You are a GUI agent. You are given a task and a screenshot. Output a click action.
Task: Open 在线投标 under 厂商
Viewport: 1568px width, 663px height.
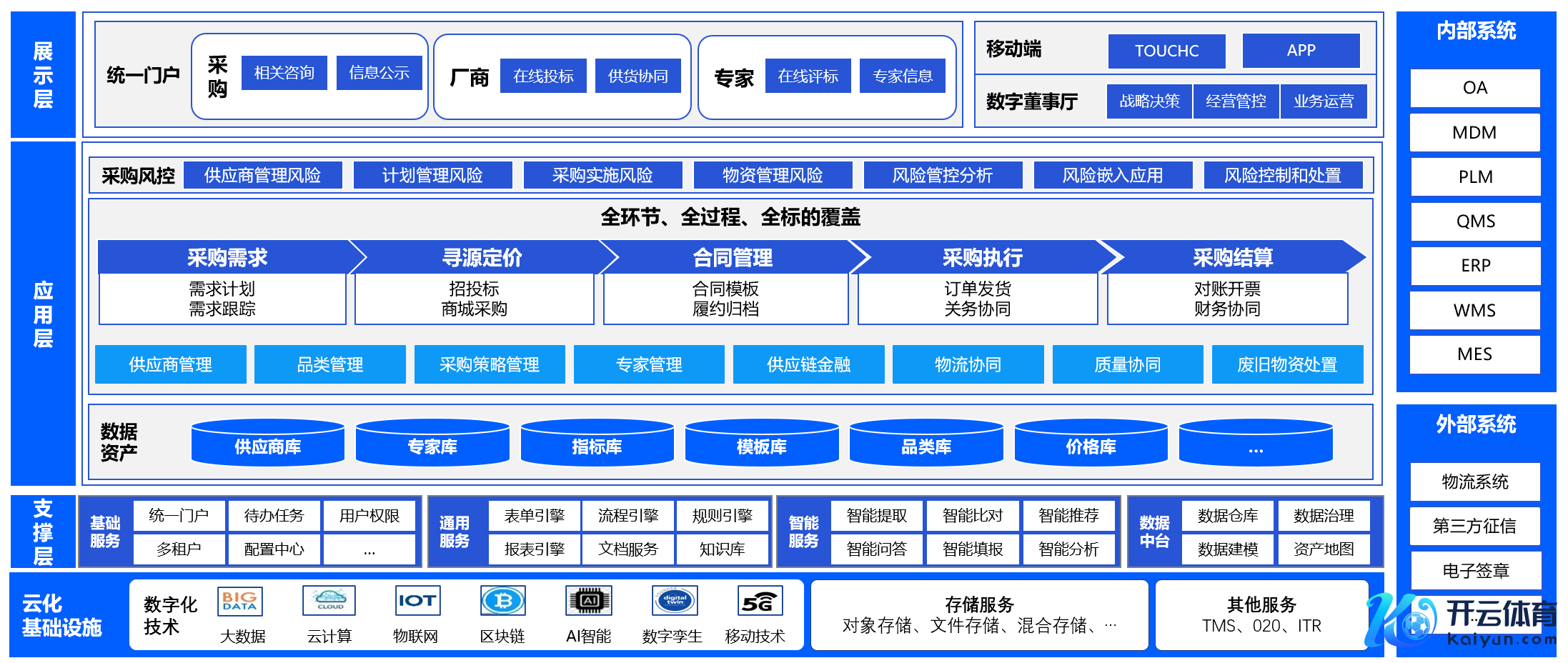pos(543,76)
